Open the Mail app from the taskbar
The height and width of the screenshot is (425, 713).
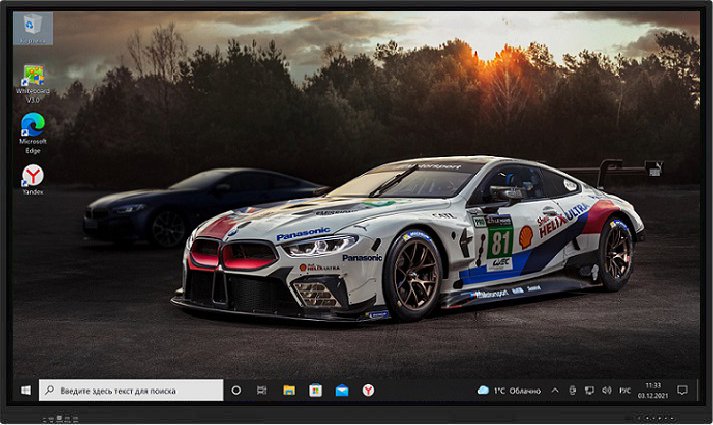[x=342, y=390]
